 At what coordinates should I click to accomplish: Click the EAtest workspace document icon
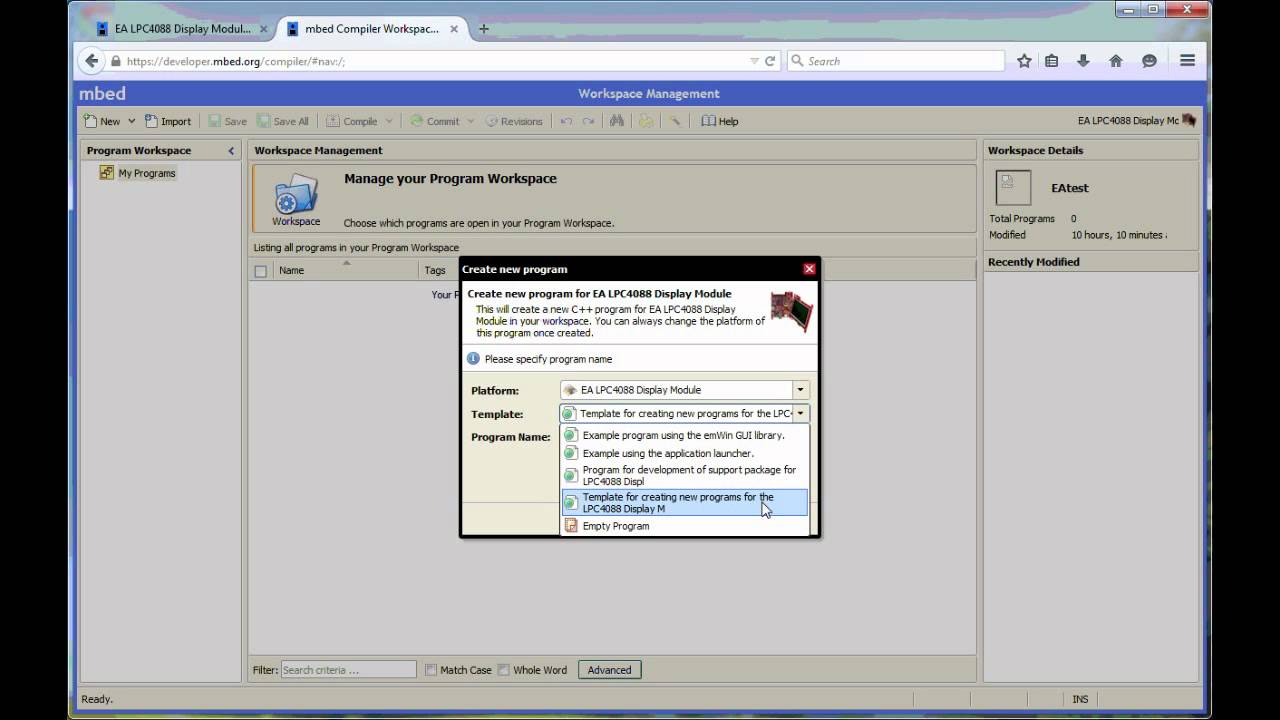1013,187
